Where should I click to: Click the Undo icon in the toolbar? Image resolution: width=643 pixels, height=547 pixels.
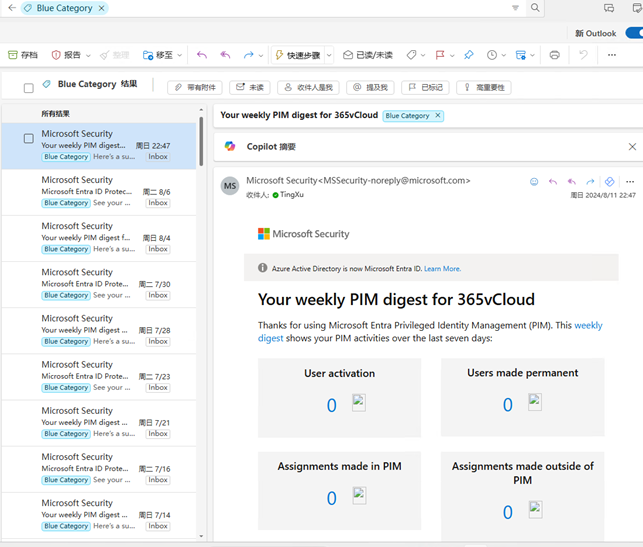tap(583, 55)
